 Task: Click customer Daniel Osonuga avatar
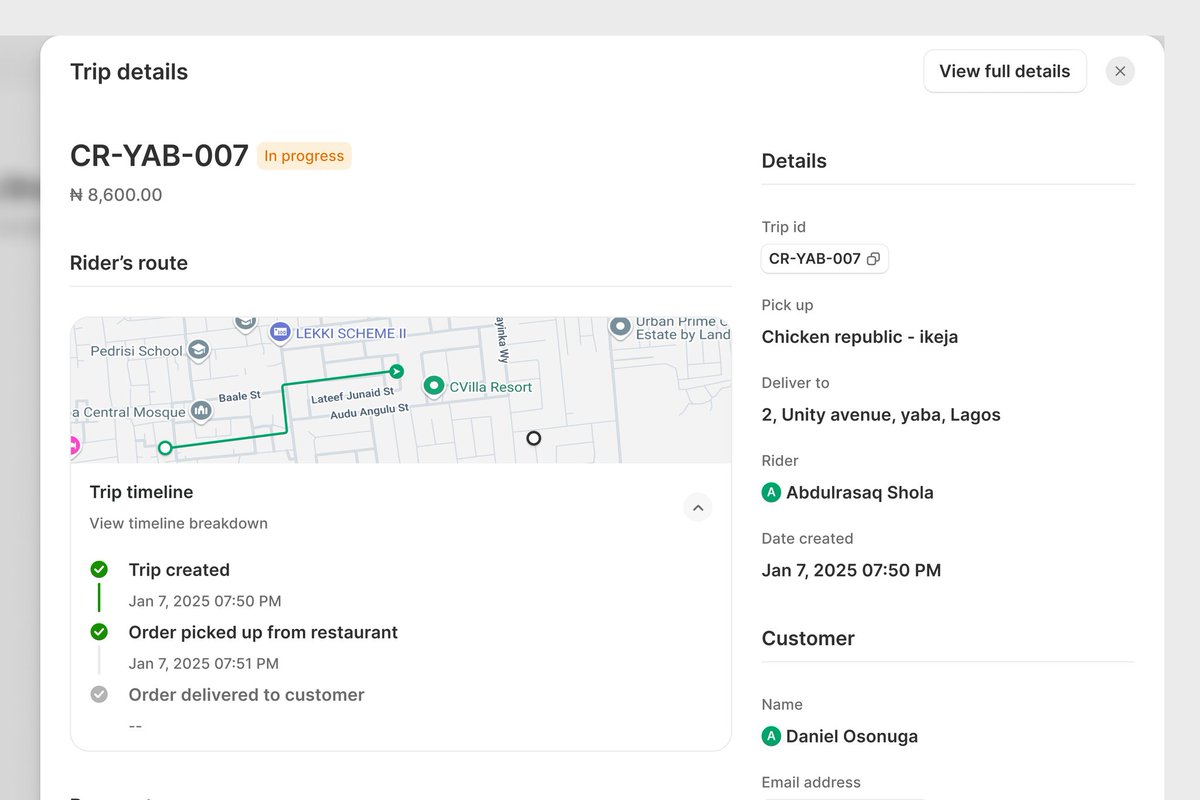click(771, 736)
